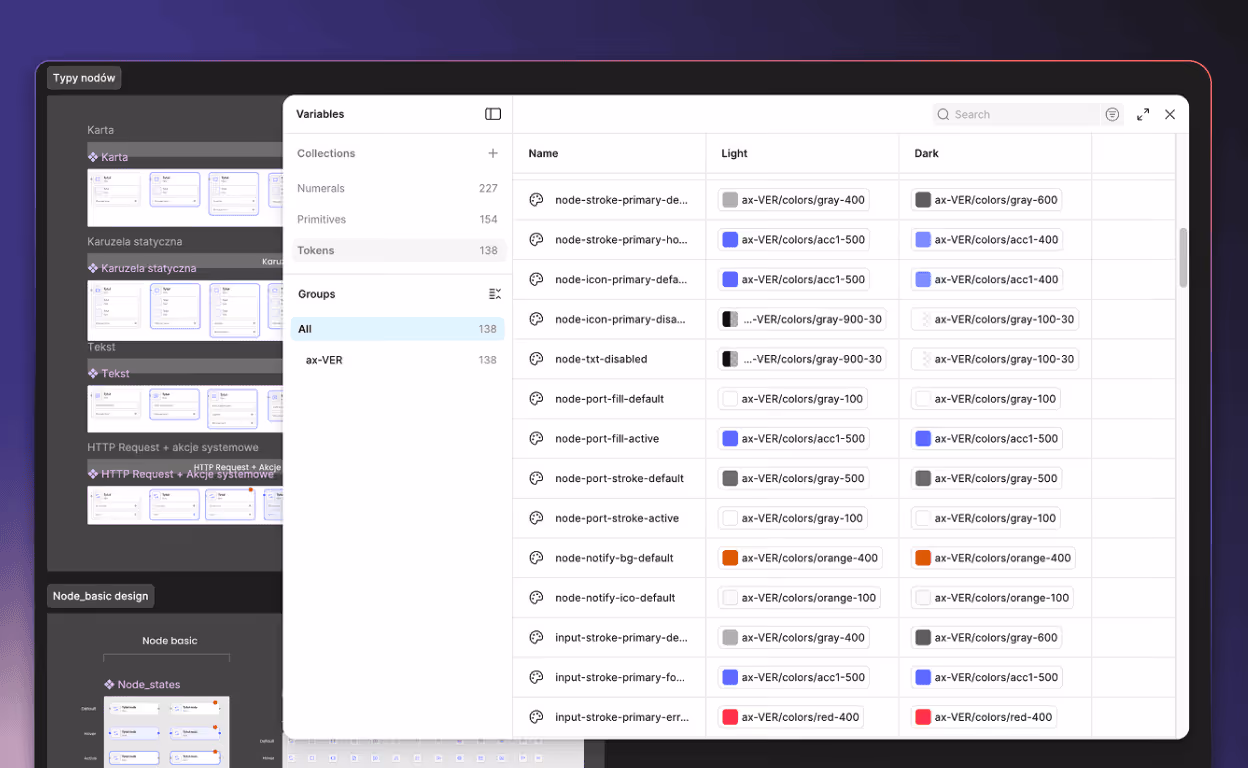Click red-400 Light swatch for input-stroke-primary-err...
Viewport: 1248px width, 768px height.
730,717
